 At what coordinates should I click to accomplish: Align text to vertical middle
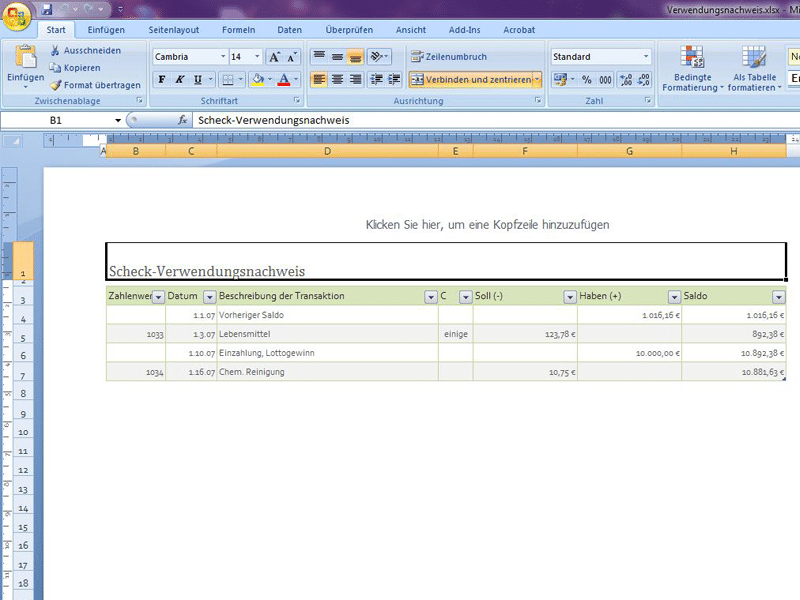337,57
